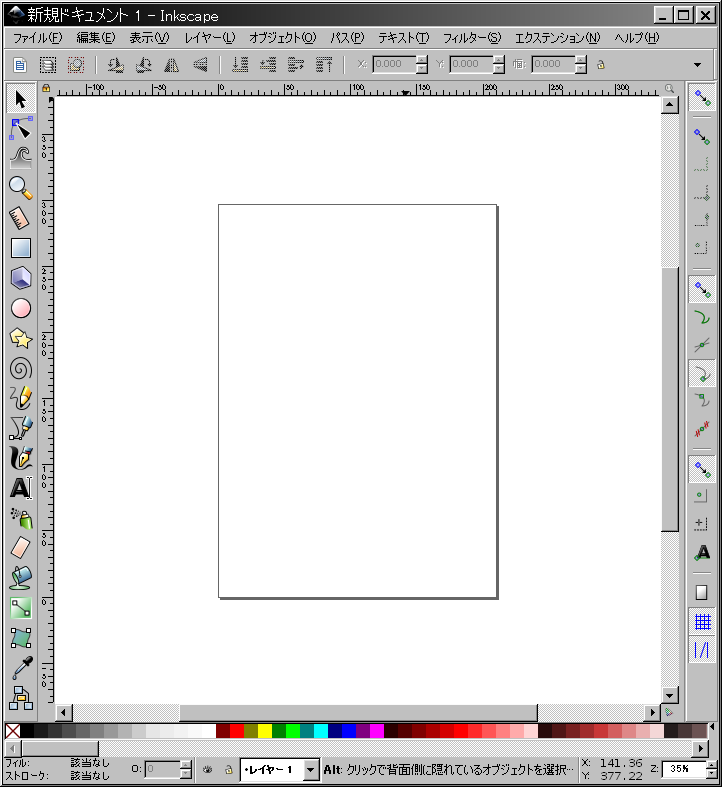Select the Paint Bucket fill tool
This screenshot has width=722, height=787.
(x=21, y=578)
